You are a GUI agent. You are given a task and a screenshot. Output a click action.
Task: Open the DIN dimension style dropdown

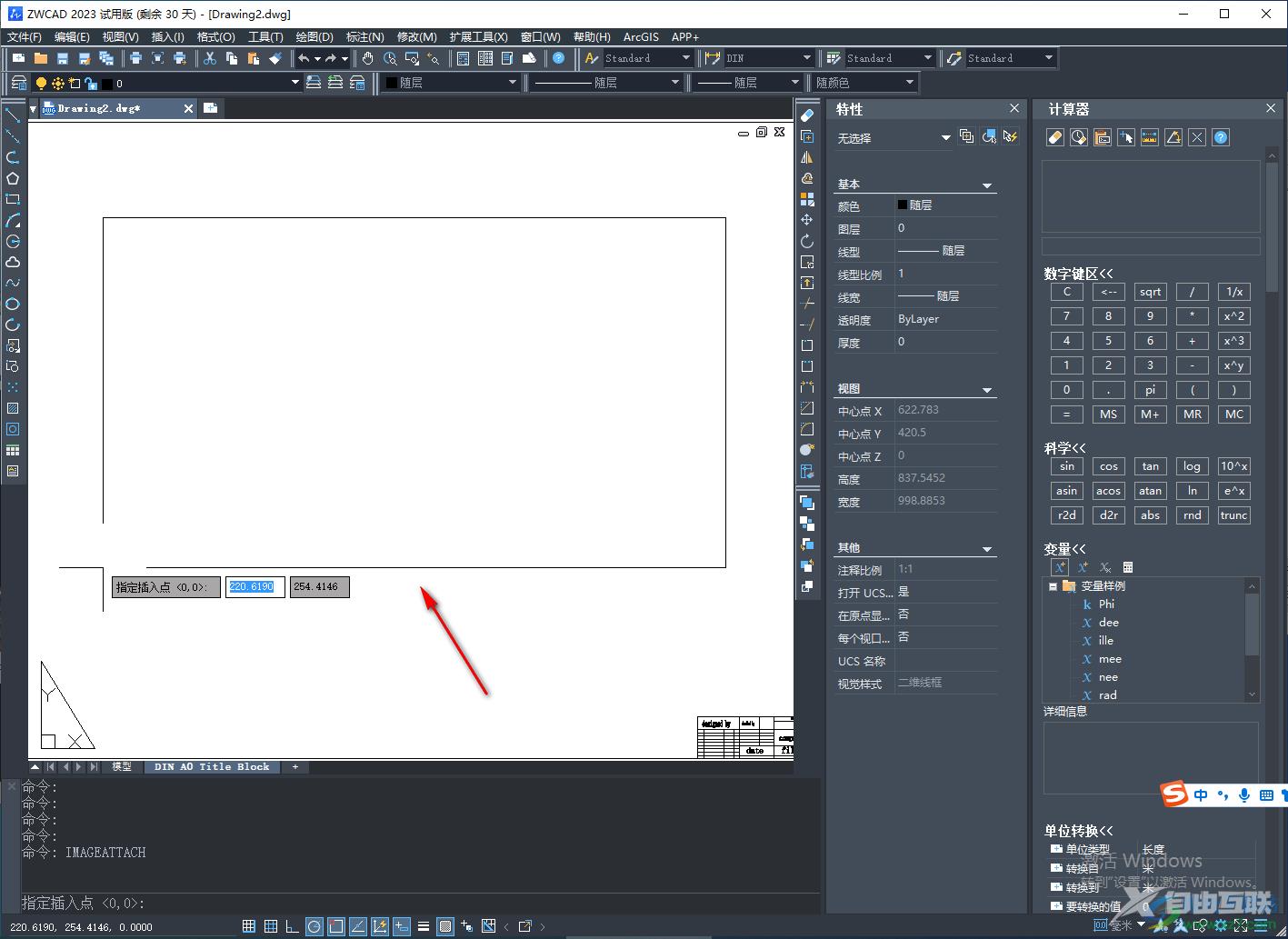807,58
